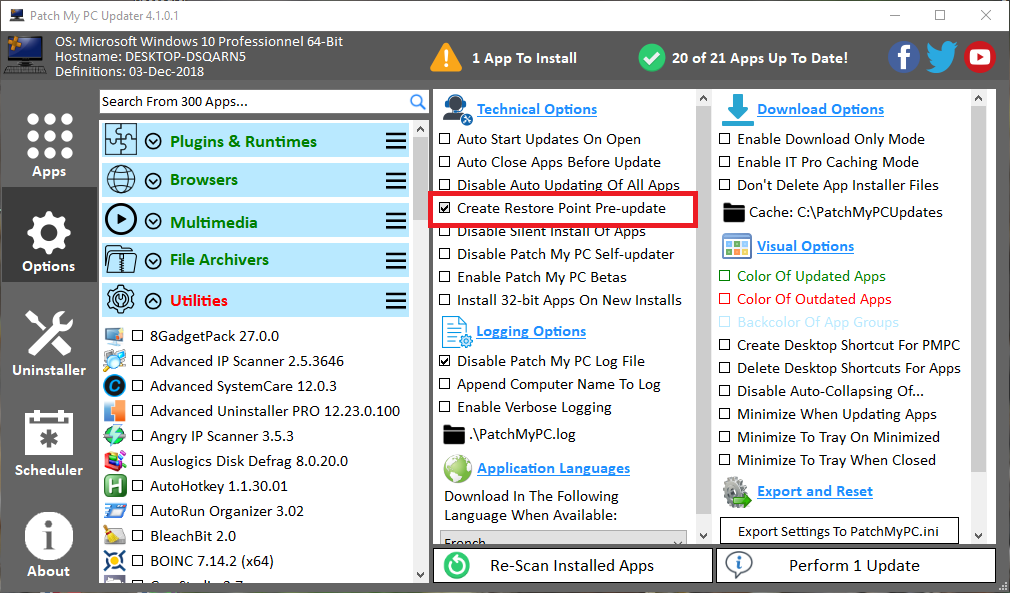Viewport: 1010px width, 593px height.
Task: Open the About info section
Action: 49,545
